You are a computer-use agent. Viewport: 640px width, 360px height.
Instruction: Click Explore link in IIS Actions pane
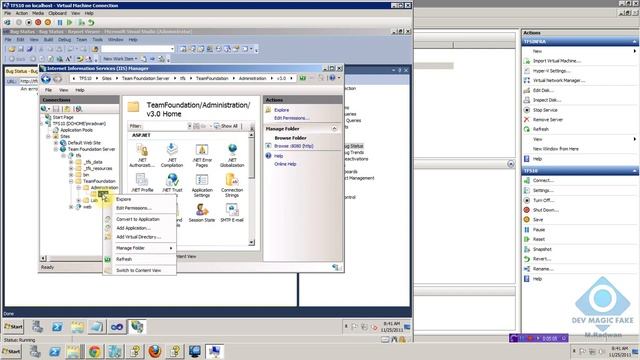281,110
